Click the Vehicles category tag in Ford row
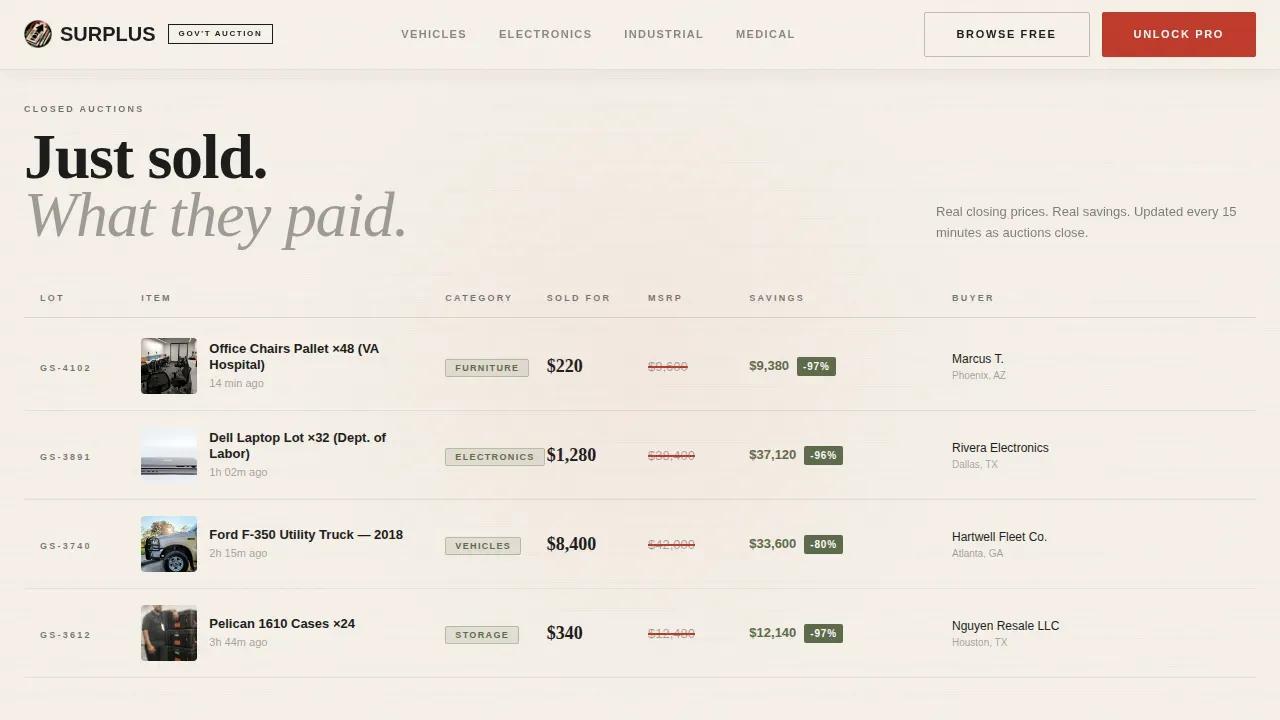The height and width of the screenshot is (720, 1280). click(x=483, y=546)
